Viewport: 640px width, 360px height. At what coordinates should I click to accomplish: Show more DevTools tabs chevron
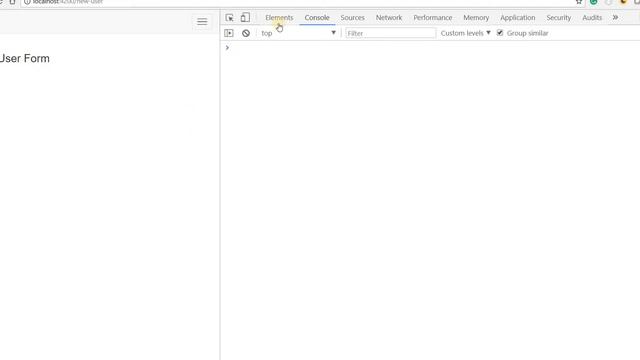point(615,18)
